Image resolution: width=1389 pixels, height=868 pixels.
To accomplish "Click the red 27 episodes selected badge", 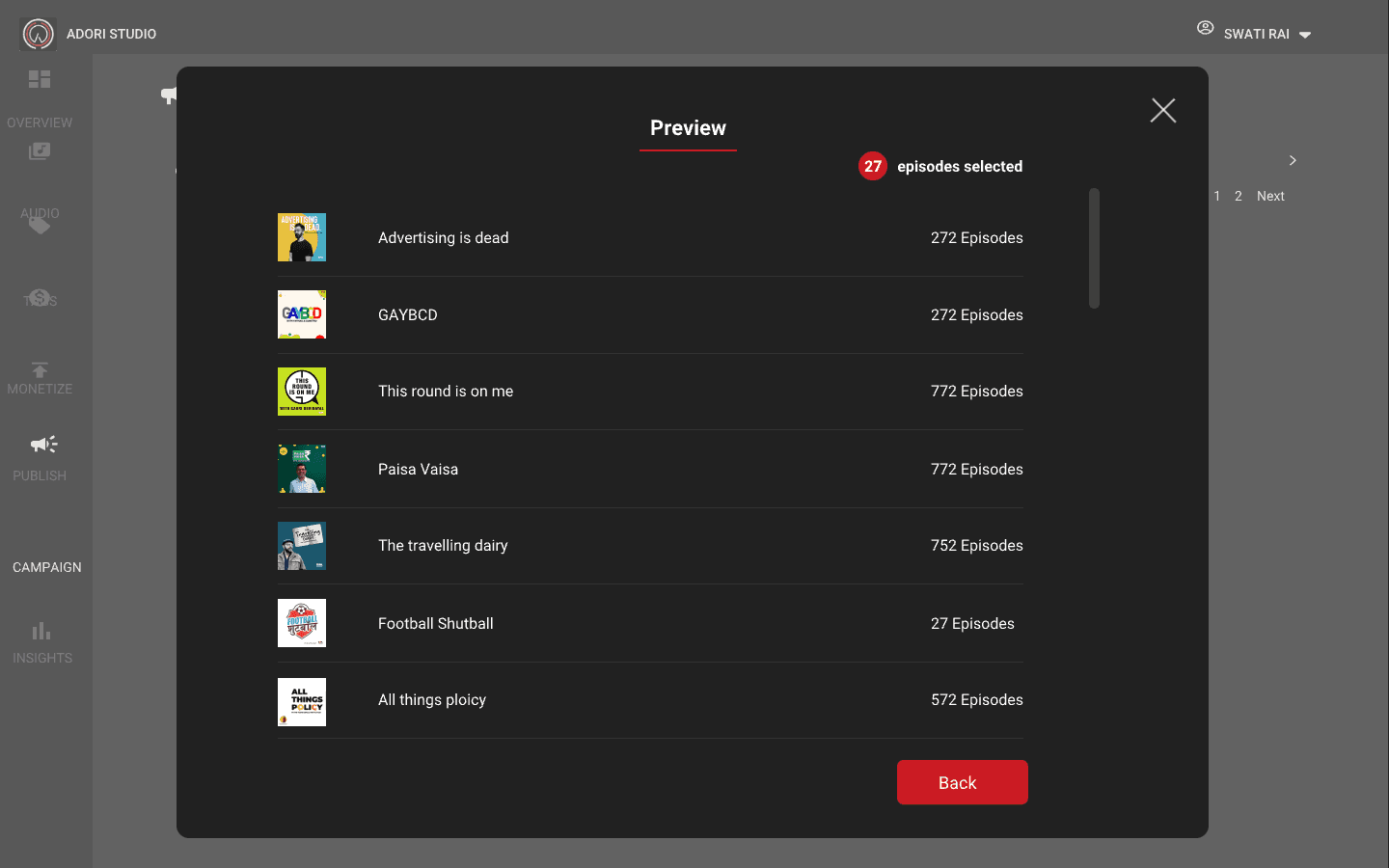I will 873,166.
